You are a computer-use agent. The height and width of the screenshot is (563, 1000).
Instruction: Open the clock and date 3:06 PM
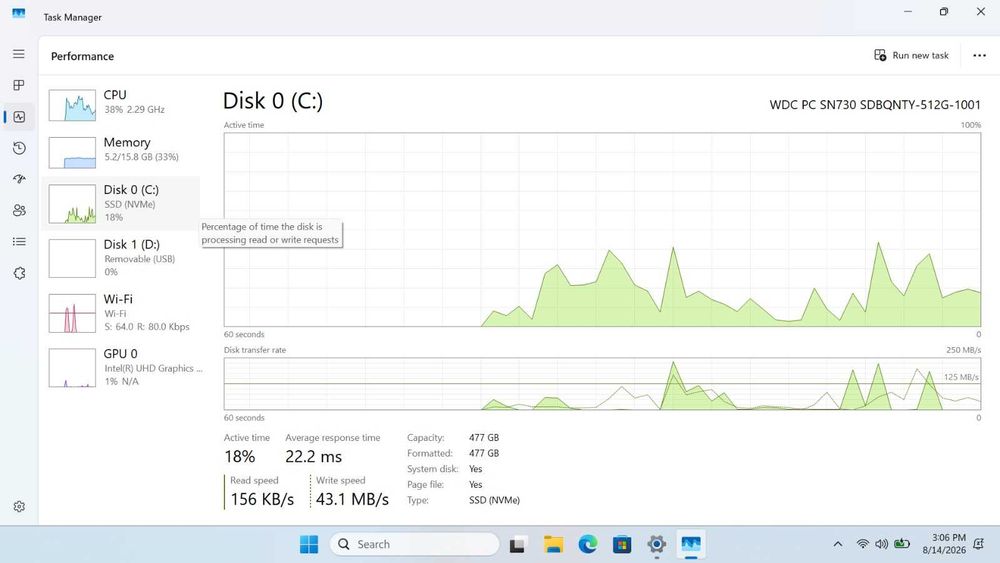click(x=944, y=544)
